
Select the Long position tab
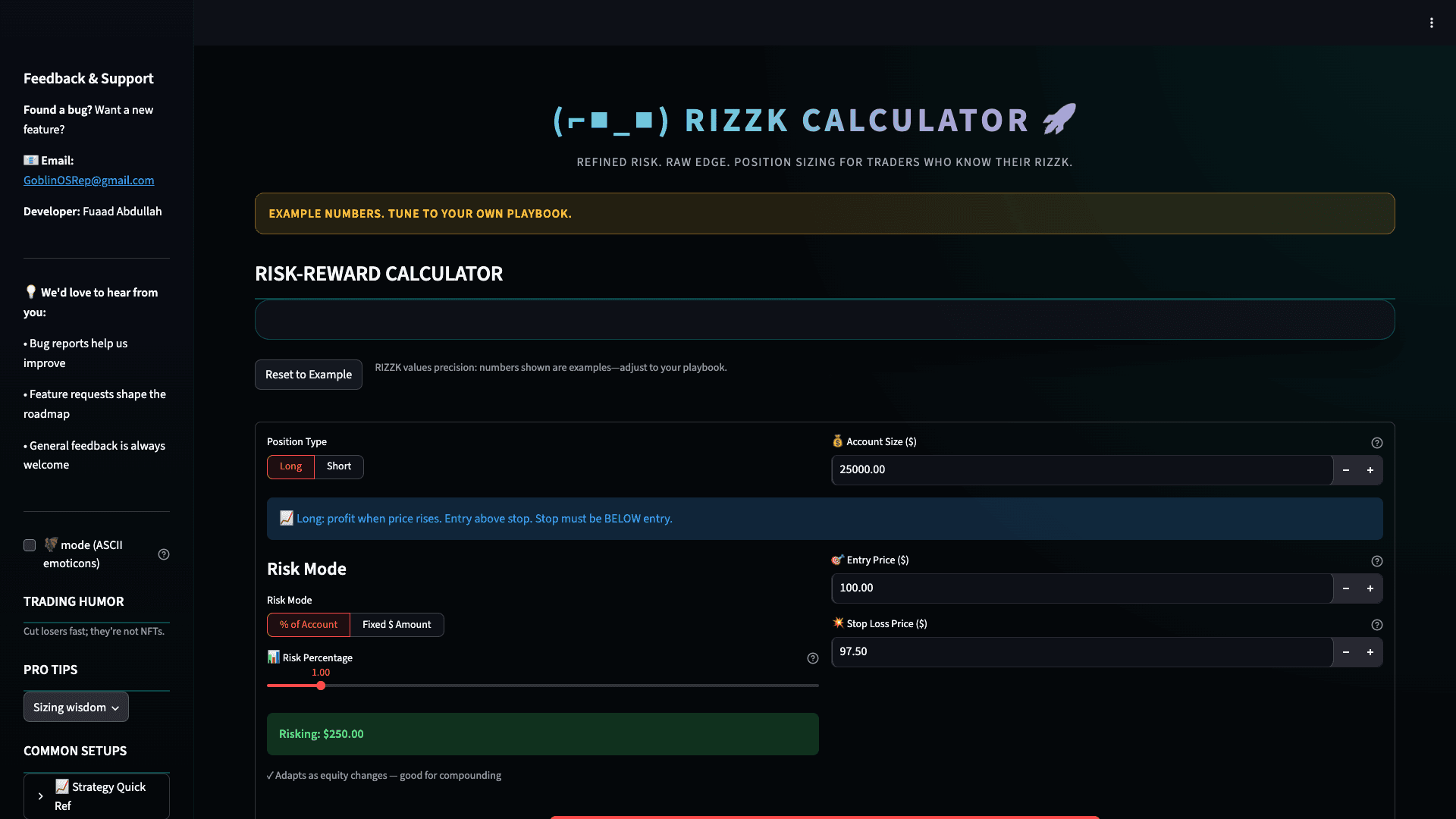click(290, 466)
